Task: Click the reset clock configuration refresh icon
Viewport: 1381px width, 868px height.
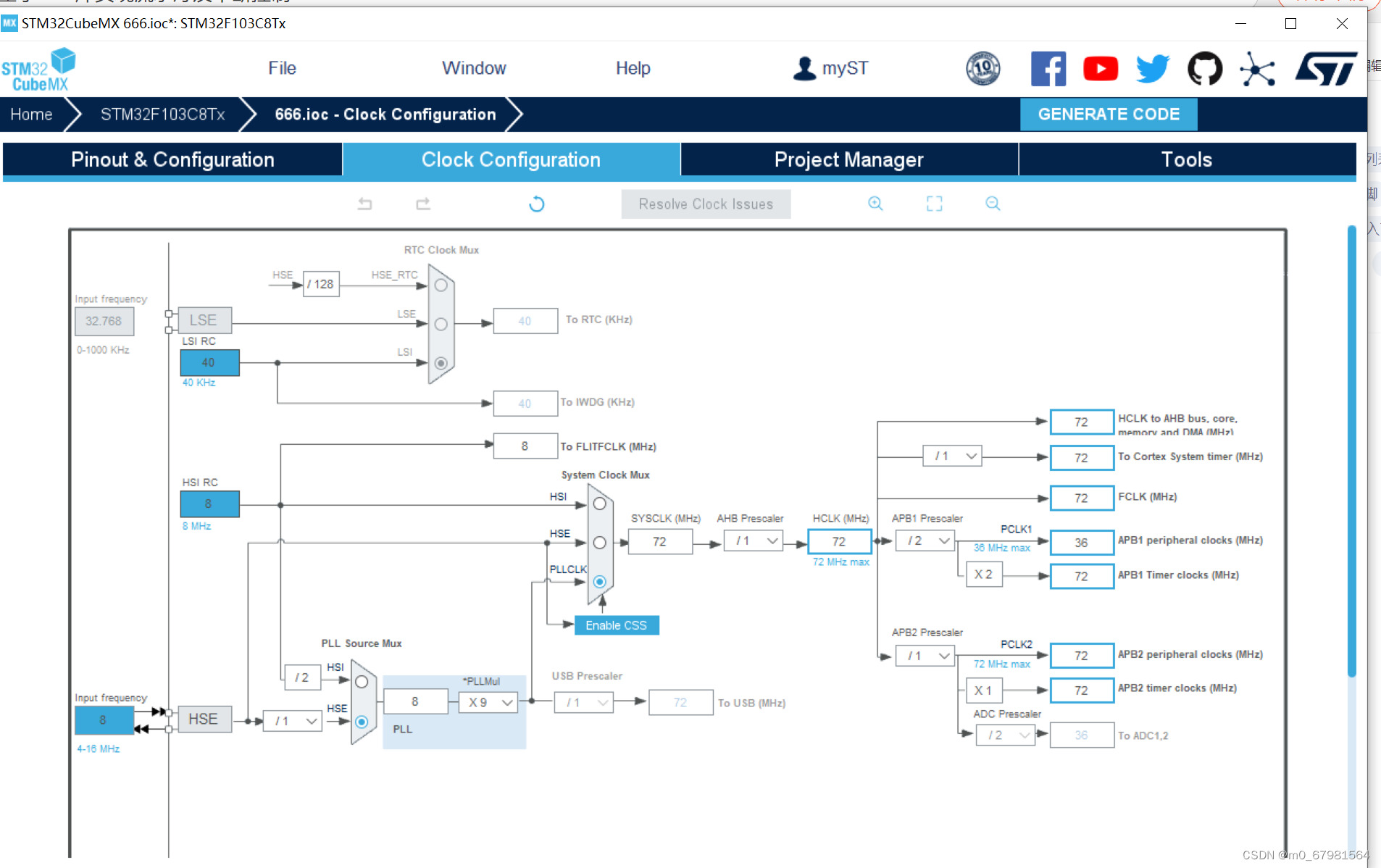Action: click(x=536, y=204)
